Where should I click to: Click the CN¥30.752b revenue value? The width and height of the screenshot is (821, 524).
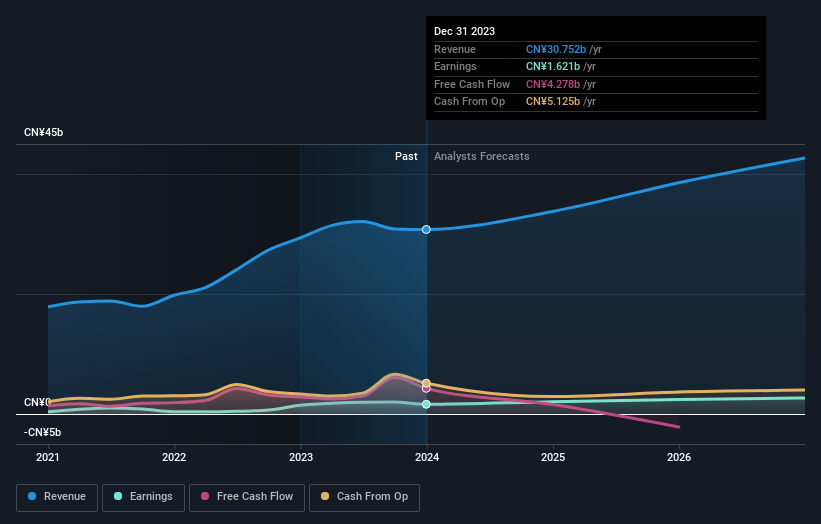pyautogui.click(x=556, y=49)
